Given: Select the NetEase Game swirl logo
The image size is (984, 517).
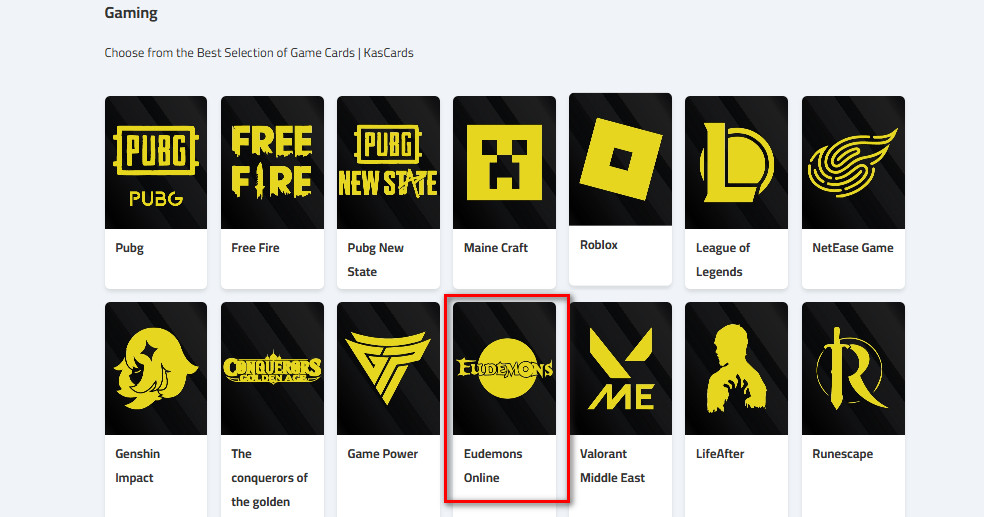Looking at the screenshot, I should [853, 163].
